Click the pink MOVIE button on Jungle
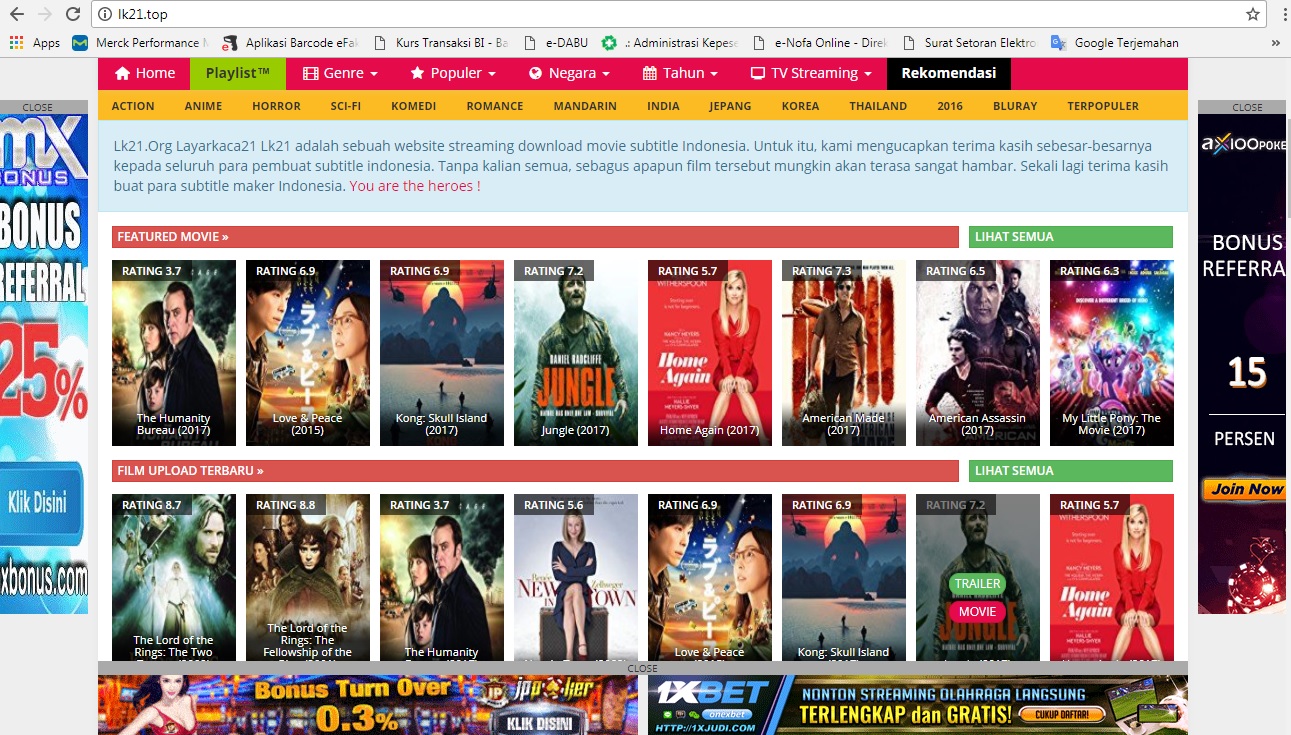The image size is (1291, 735). pos(977,611)
